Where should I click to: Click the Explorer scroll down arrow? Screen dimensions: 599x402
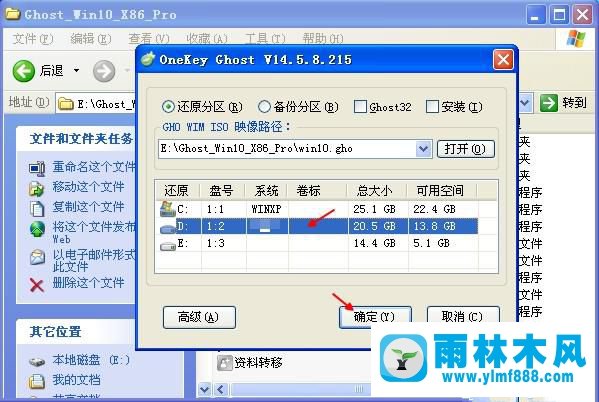(205, 390)
